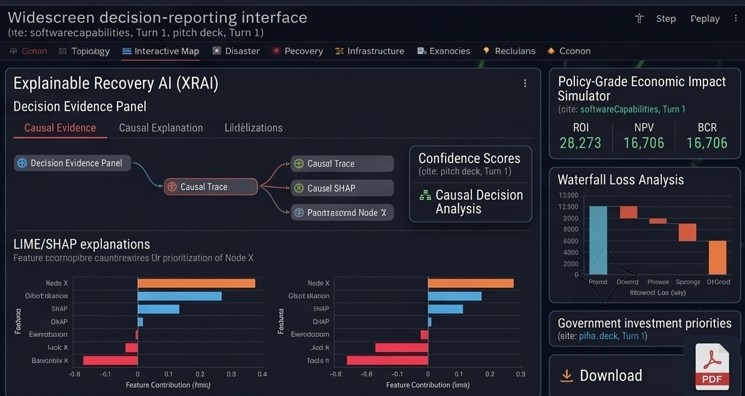The width and height of the screenshot is (745, 396).
Task: Click the red Causal Trace node icon
Action: pyautogui.click(x=172, y=187)
